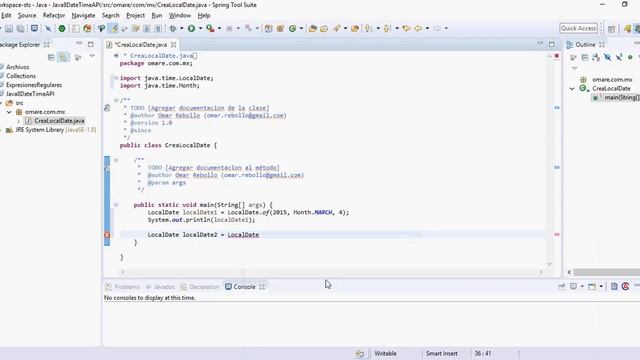
Task: Open the Help menu
Action: tap(204, 16)
